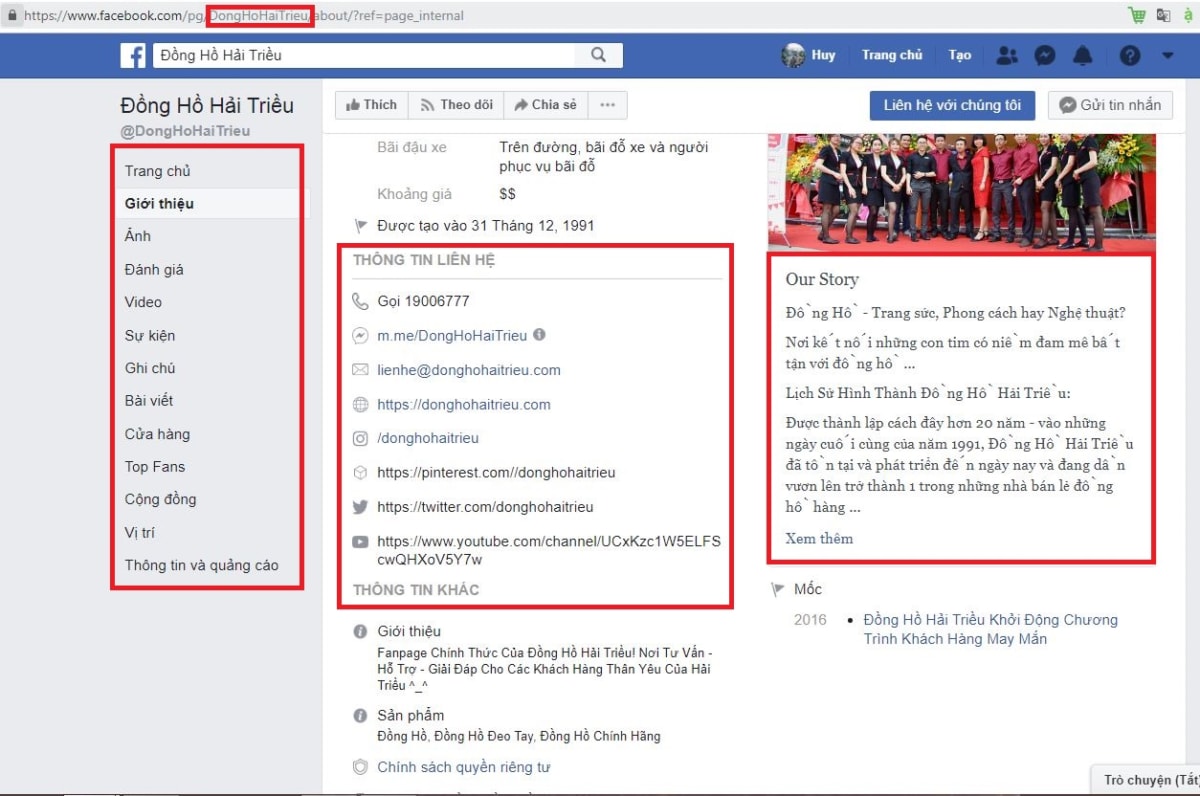The image size is (1200, 796).
Task: Click Tạo in the top bar
Action: tap(960, 55)
